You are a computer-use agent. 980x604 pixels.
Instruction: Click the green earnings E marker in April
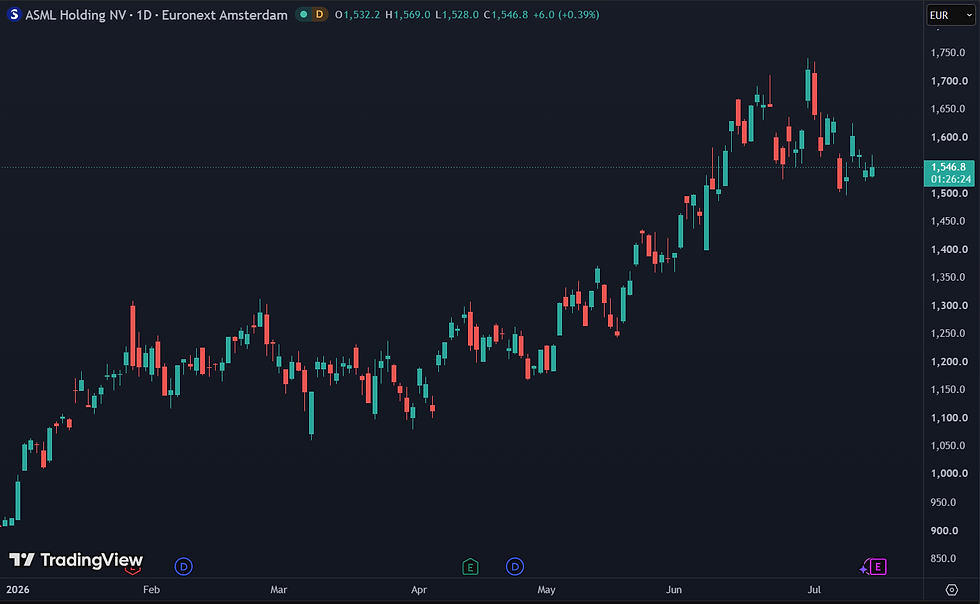(x=470, y=567)
